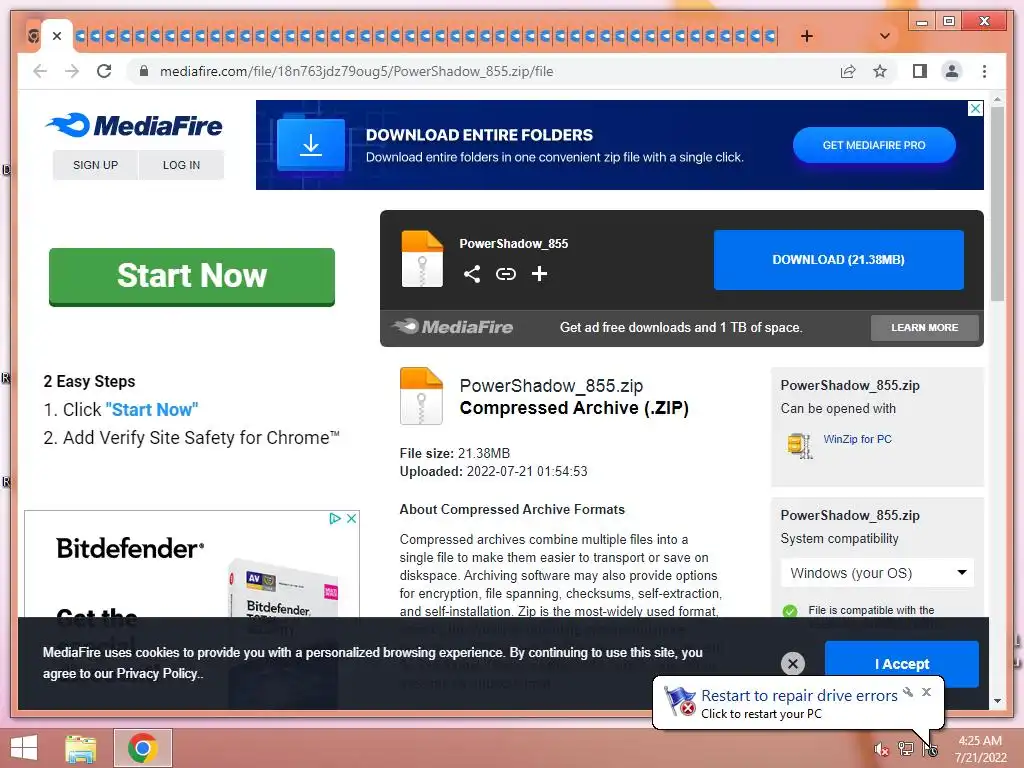The width and height of the screenshot is (1024, 768).
Task: Click the muted volume tray icon
Action: (881, 749)
